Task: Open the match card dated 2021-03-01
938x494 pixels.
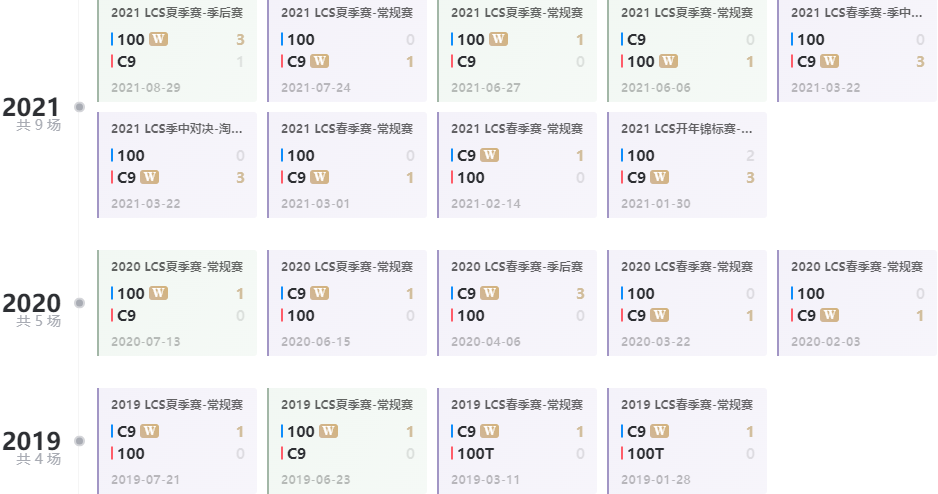Action: [x=347, y=165]
